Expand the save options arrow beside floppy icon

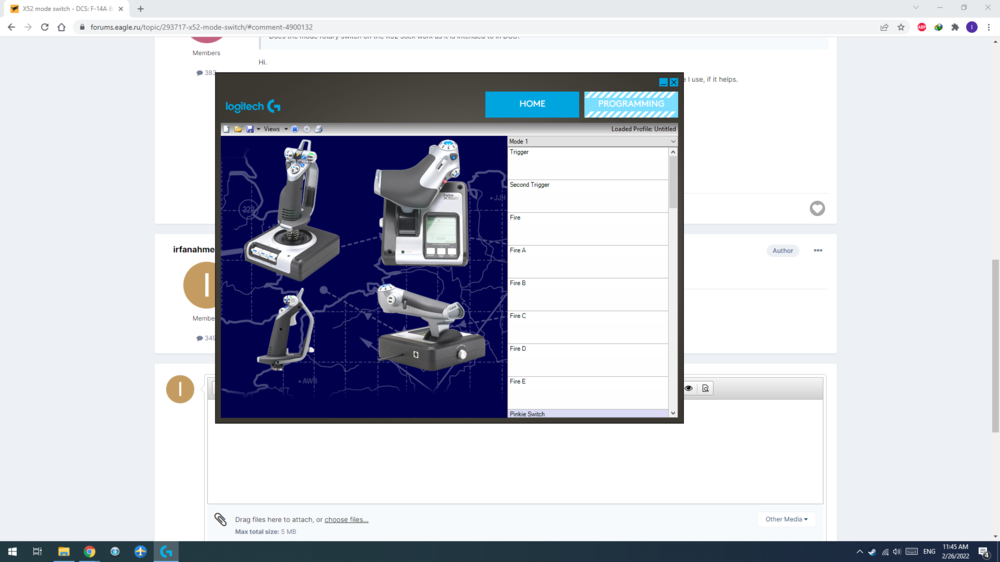tap(258, 129)
